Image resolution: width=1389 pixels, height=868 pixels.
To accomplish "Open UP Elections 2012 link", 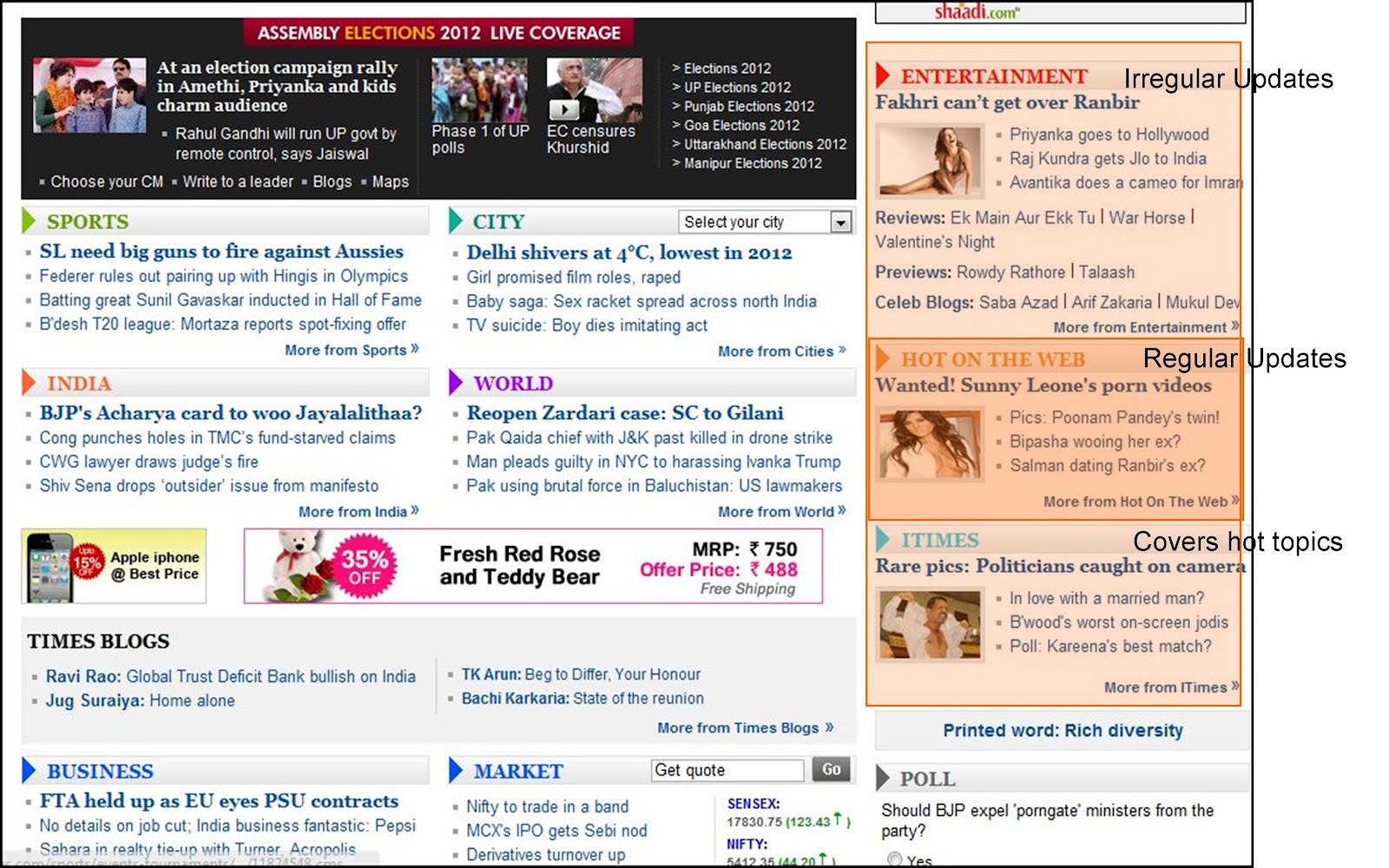I will coord(737,87).
